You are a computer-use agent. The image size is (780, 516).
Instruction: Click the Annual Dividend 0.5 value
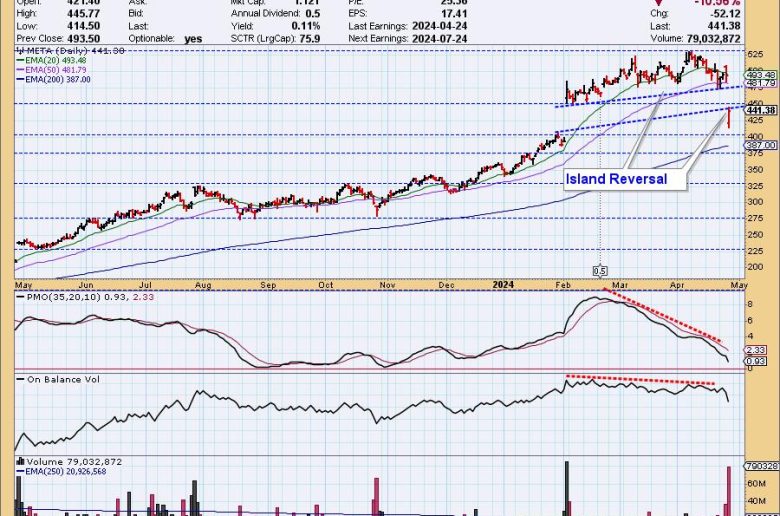(x=312, y=13)
